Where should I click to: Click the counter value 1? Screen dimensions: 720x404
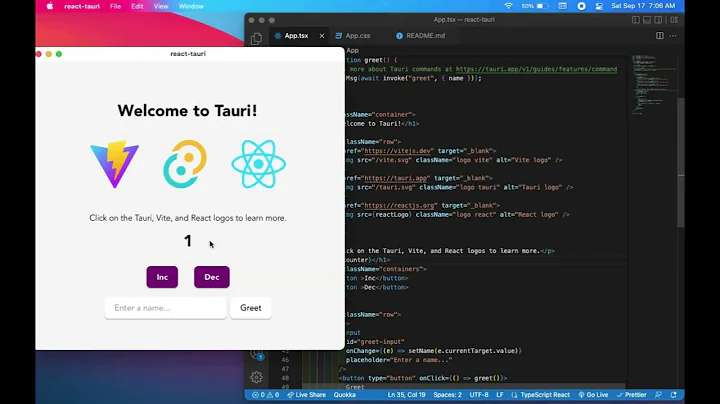click(187, 241)
